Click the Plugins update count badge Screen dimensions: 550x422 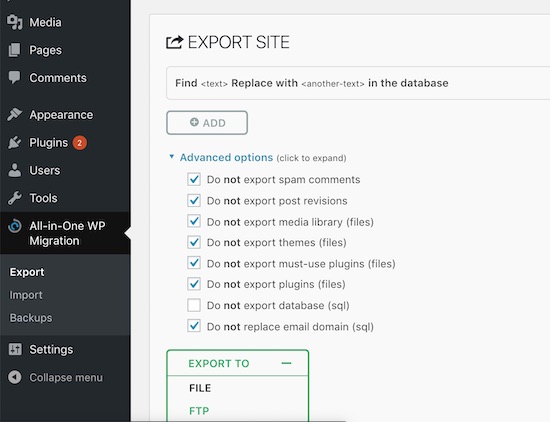point(80,143)
